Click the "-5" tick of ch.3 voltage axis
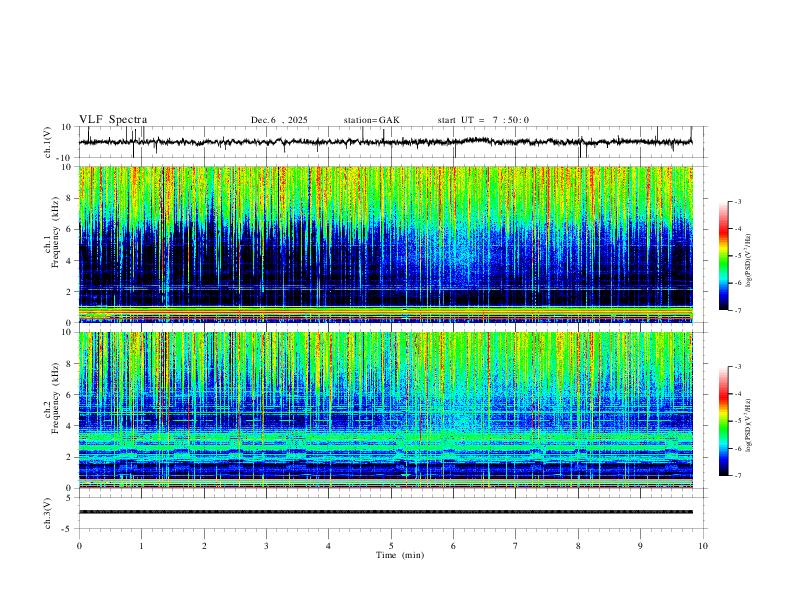The image size is (792, 612). click(x=67, y=529)
